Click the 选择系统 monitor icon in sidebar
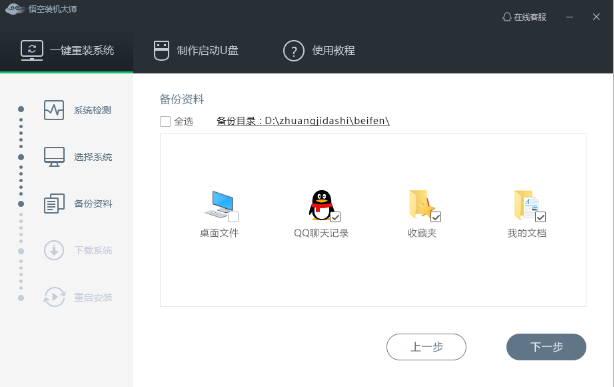614x387 pixels. point(54,157)
